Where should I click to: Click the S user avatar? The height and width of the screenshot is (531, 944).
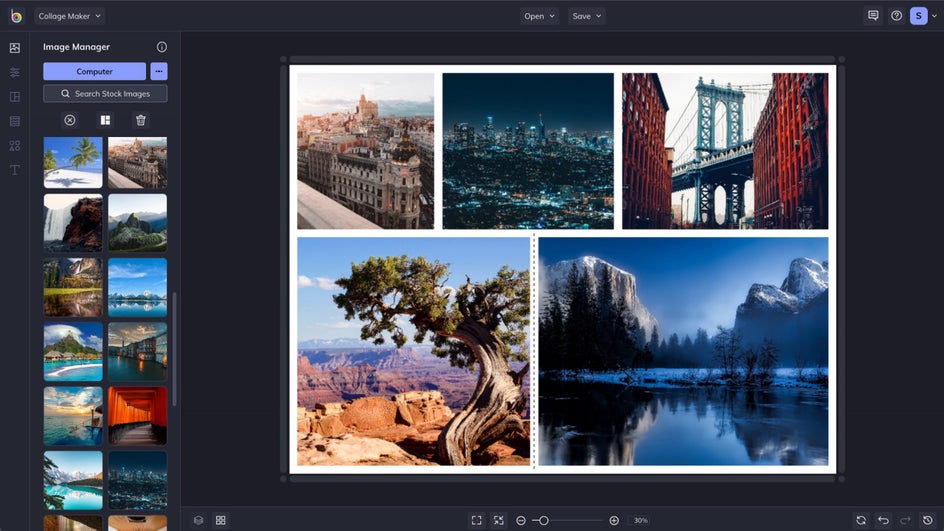pos(919,16)
